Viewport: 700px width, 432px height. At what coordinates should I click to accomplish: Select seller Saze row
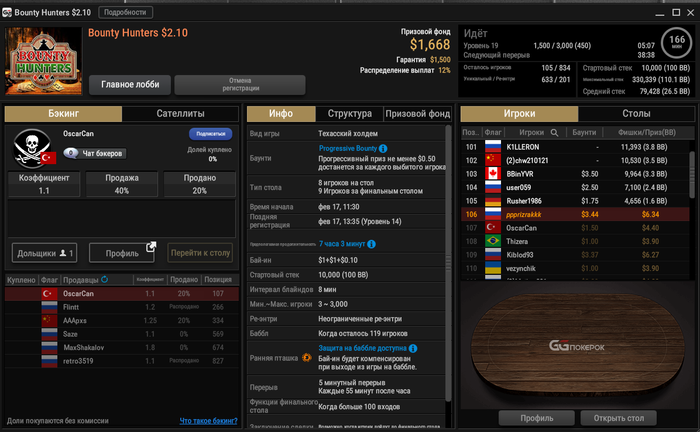(122, 334)
